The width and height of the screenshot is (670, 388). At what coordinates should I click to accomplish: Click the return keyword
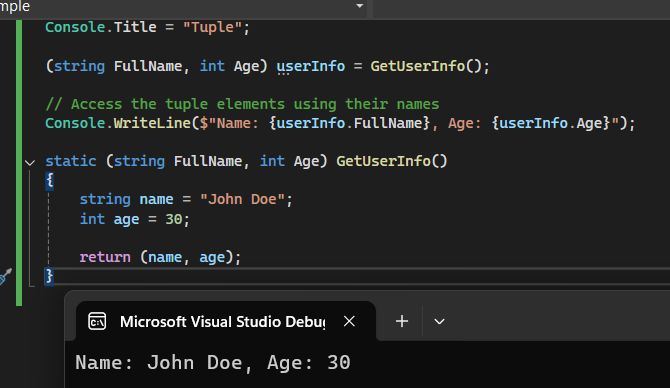(x=105, y=257)
